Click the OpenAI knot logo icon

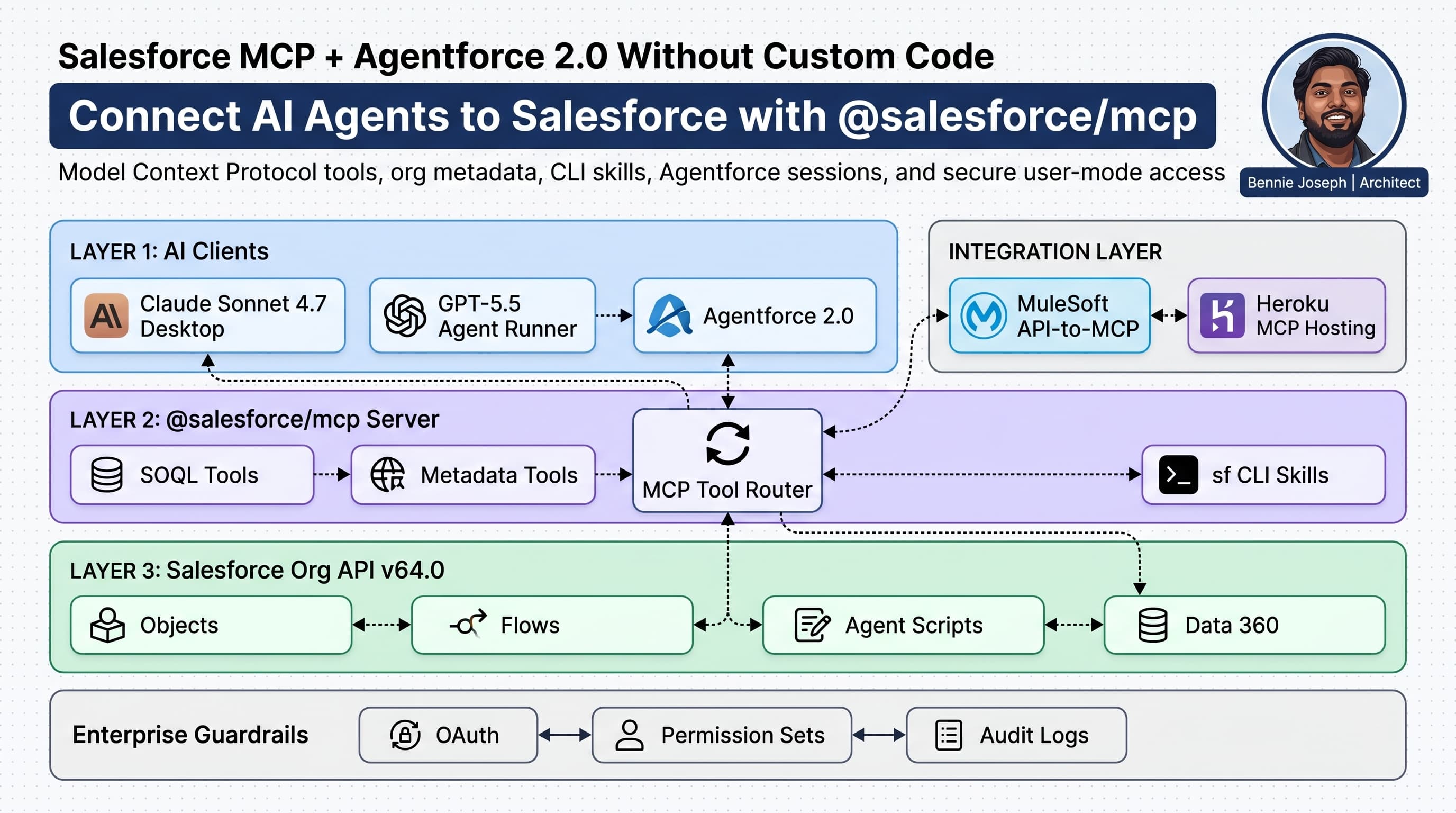405,315
